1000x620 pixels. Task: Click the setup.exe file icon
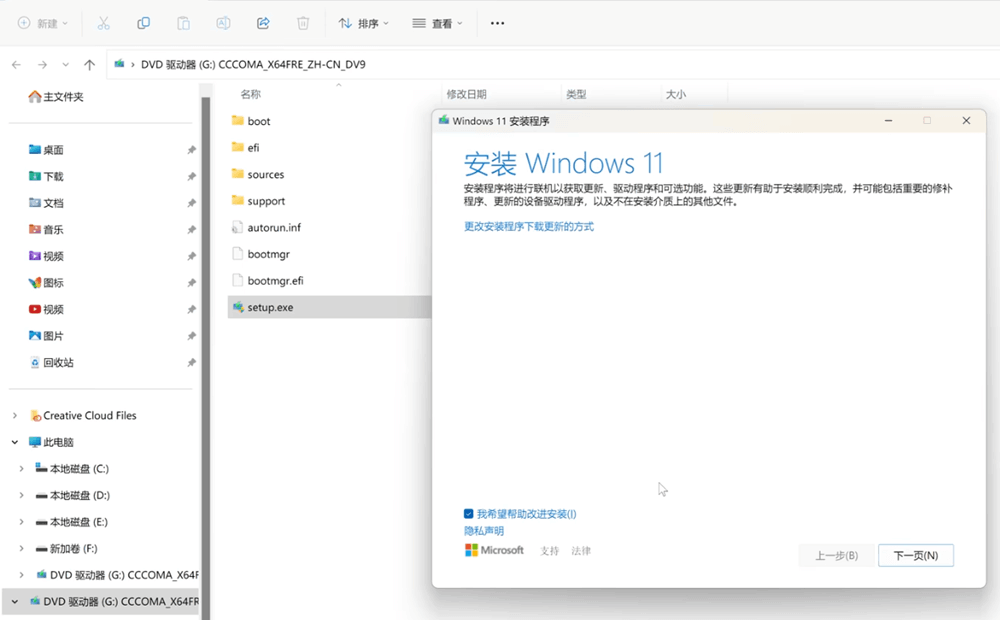click(237, 307)
